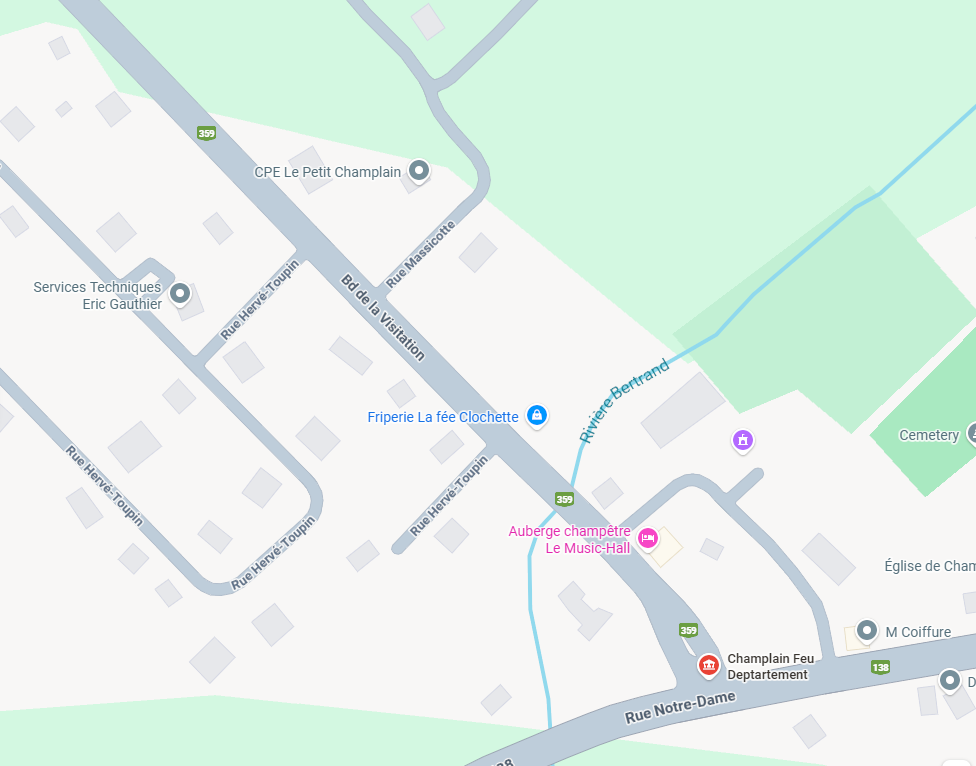Click the Auberge champêtre Le Music-Hall text

click(x=569, y=539)
